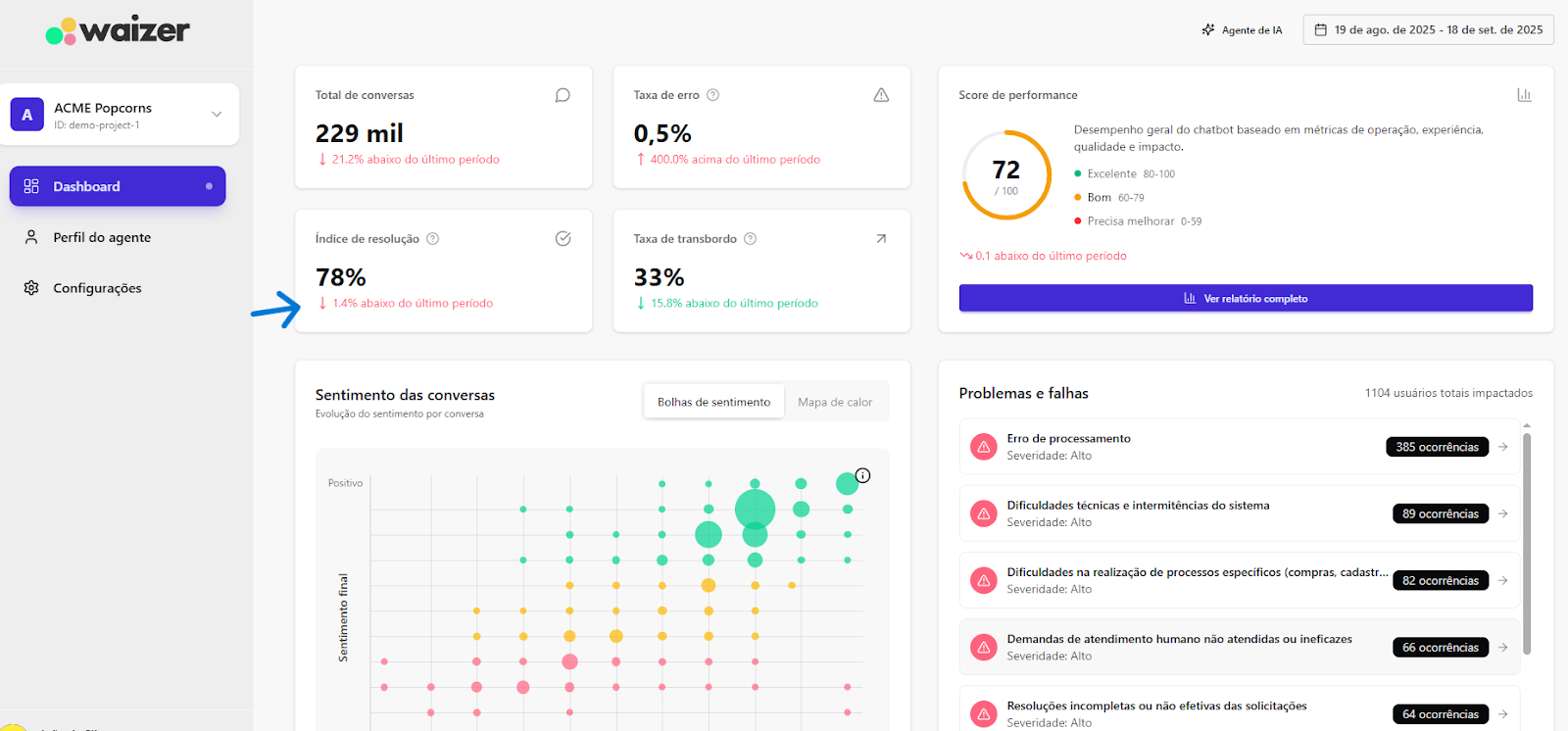This screenshot has height=731, width=1568.
Task: Select Dashboard in the sidebar
Action: [x=118, y=186]
